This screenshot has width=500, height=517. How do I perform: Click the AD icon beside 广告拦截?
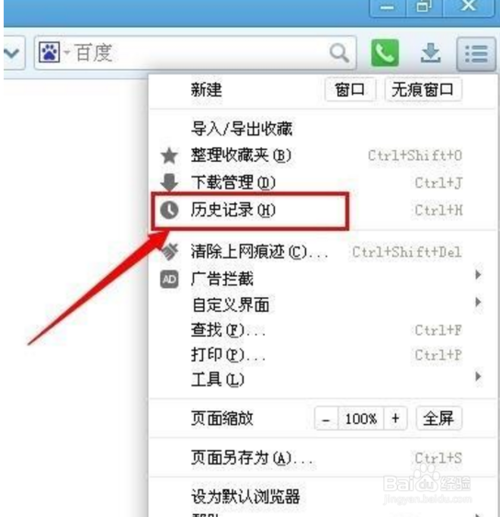click(169, 279)
